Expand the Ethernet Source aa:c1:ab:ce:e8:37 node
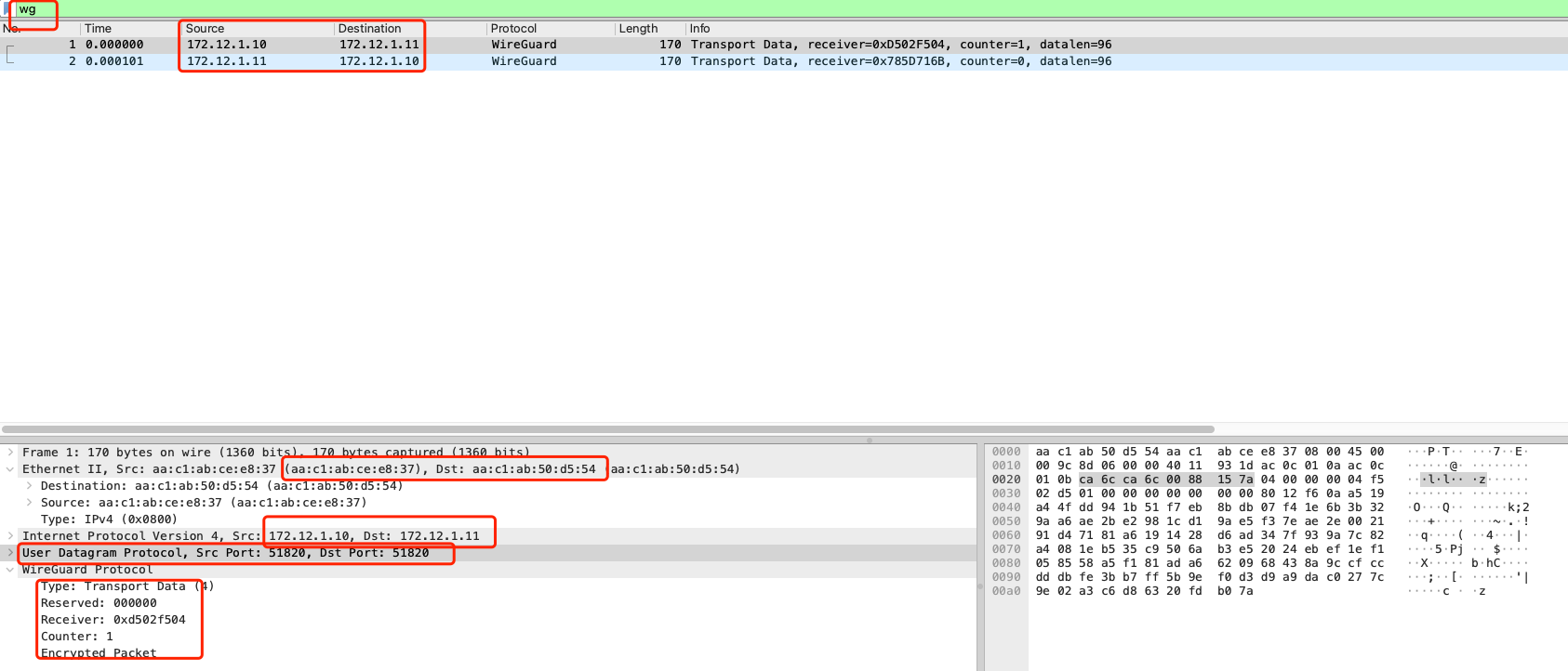The image size is (1568, 671). pyautogui.click(x=29, y=503)
